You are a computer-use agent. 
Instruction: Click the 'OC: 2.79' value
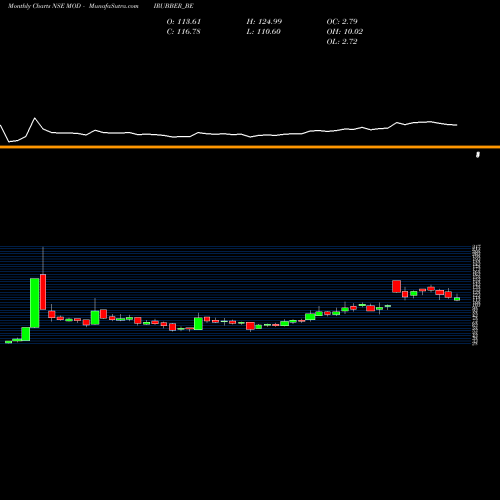coord(342,22)
